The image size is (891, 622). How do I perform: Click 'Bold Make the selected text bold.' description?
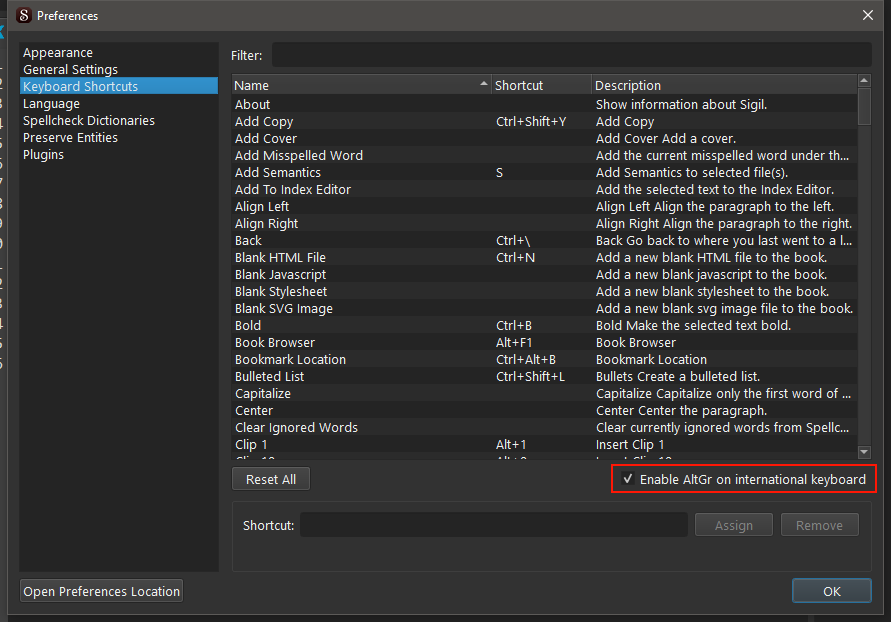tap(724, 326)
